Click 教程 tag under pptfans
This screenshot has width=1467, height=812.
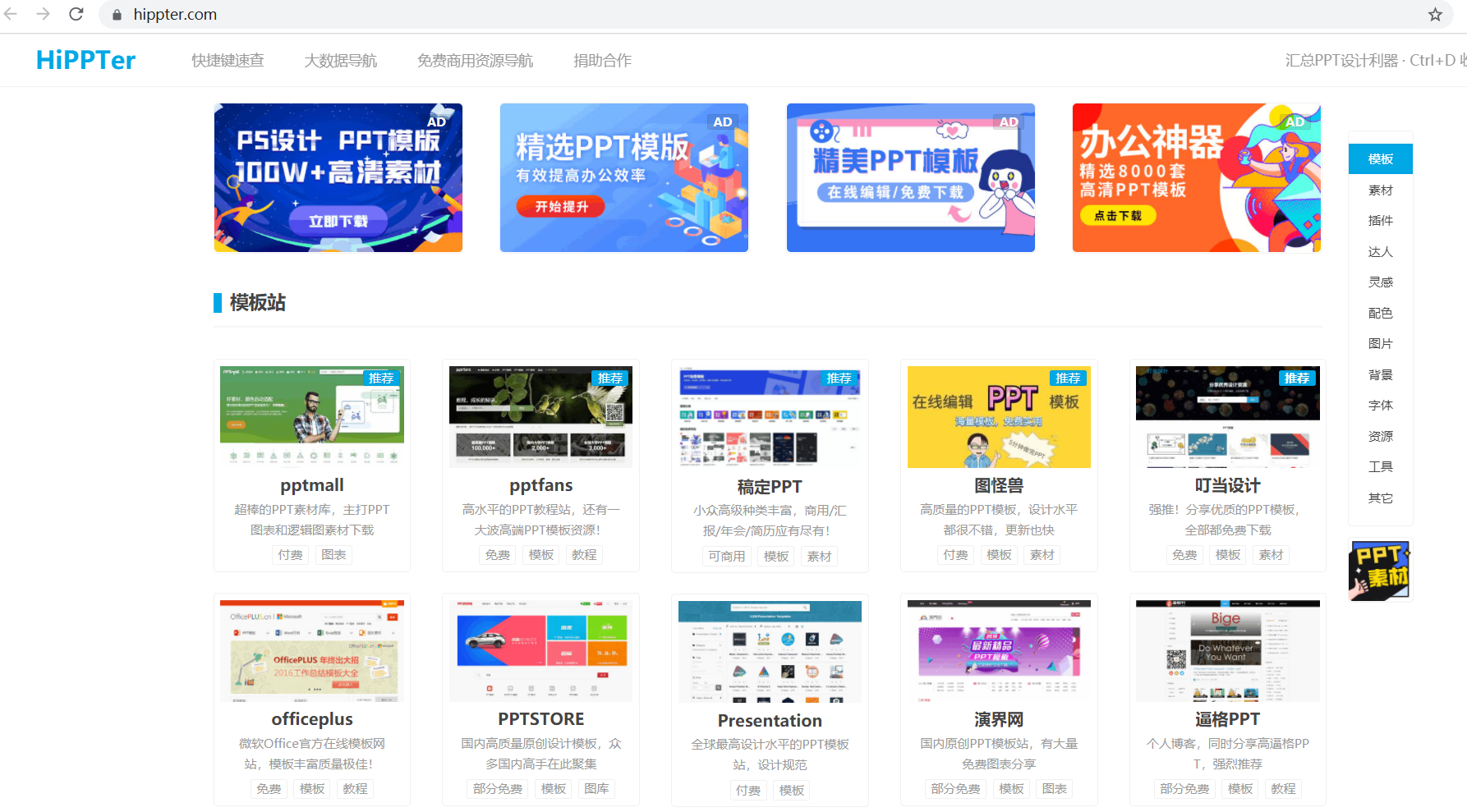(x=585, y=555)
